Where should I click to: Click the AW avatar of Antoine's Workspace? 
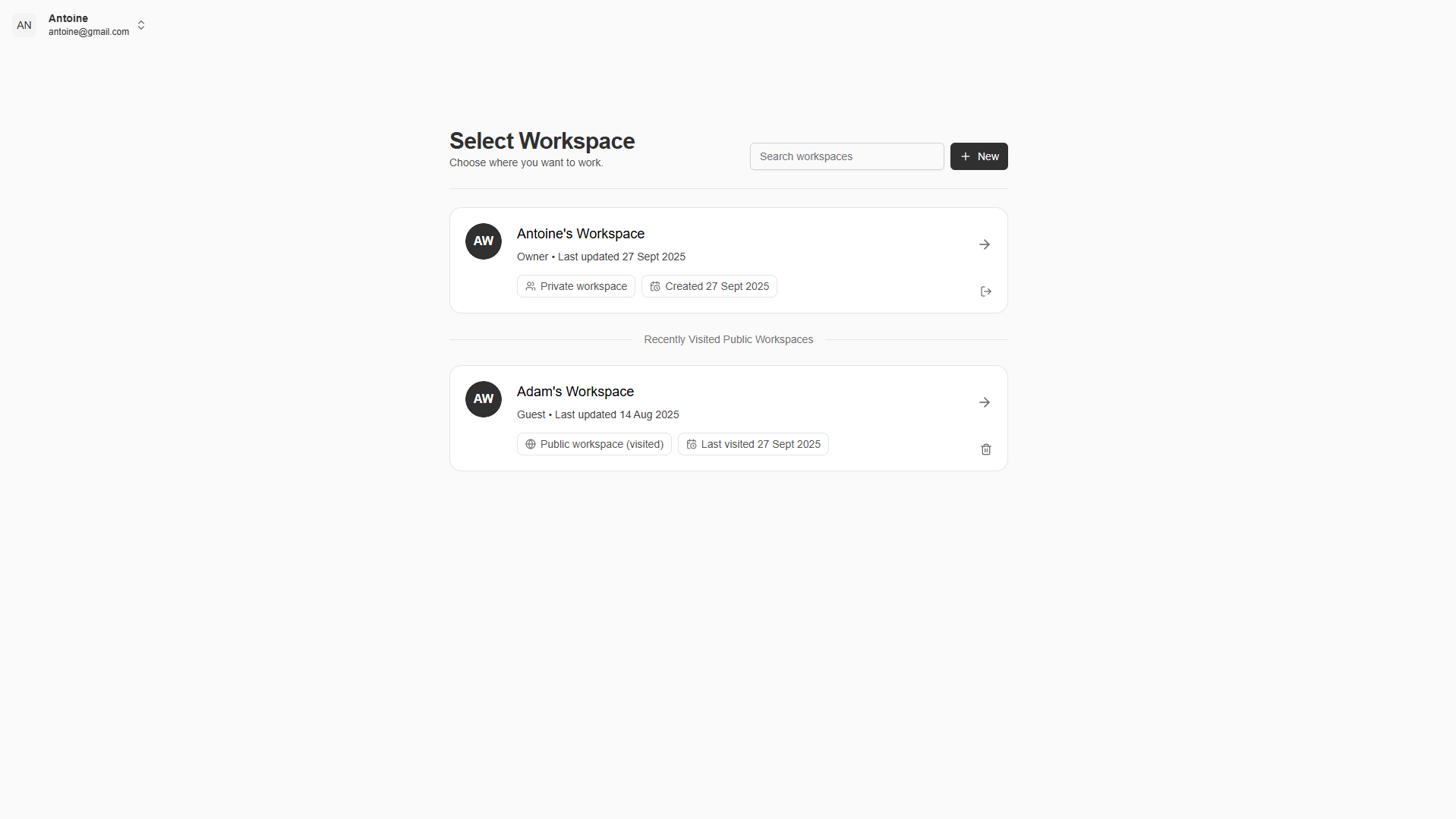tap(484, 241)
